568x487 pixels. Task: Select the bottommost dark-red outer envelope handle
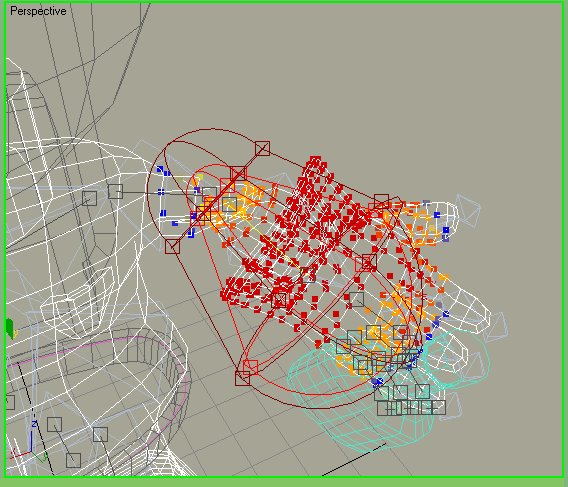[x=242, y=379]
